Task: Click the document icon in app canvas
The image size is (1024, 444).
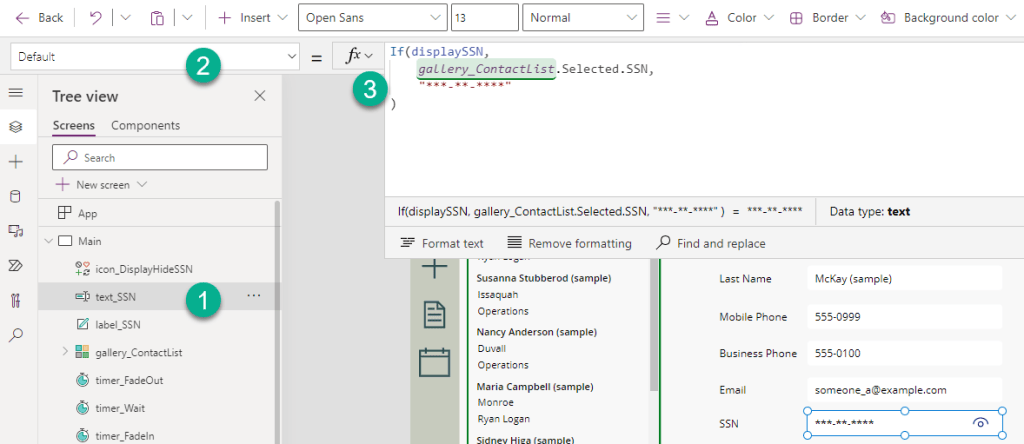Action: pyautogui.click(x=434, y=315)
